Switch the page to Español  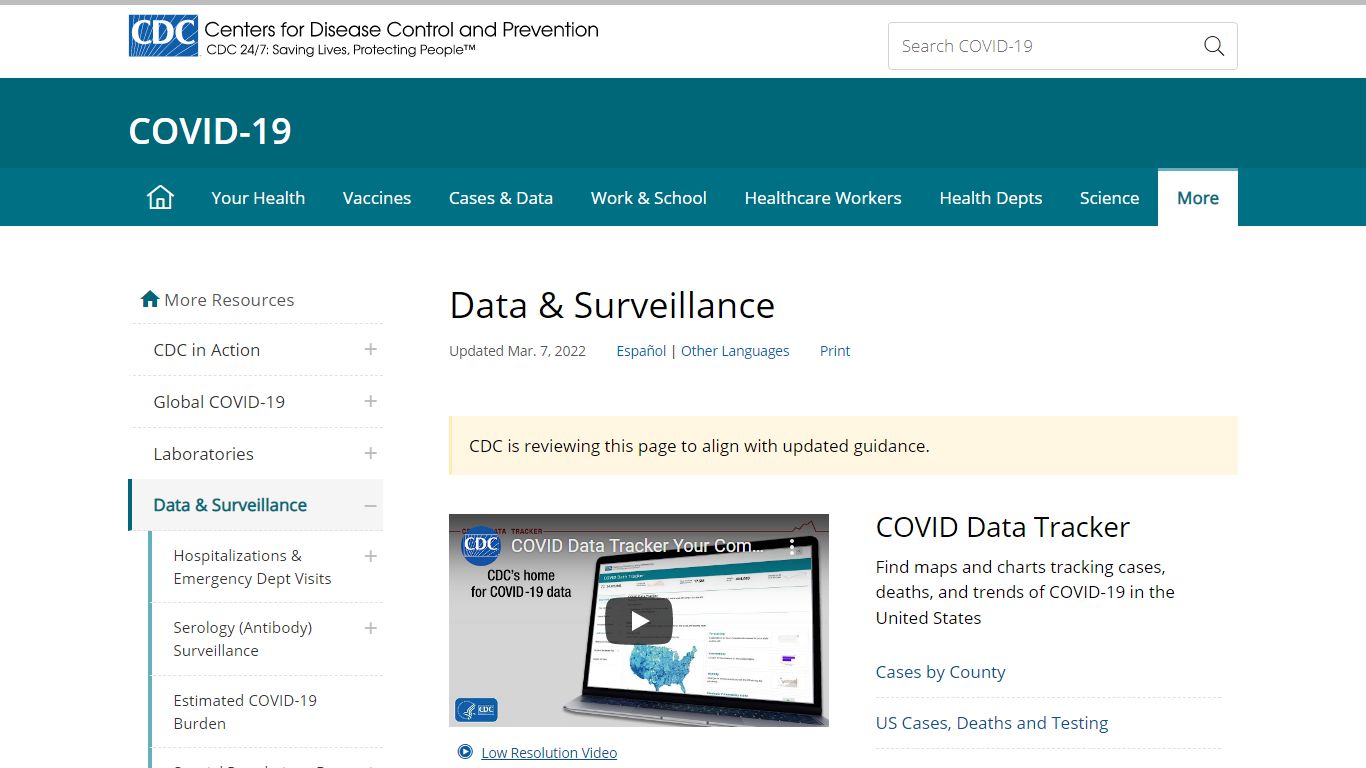tap(641, 351)
